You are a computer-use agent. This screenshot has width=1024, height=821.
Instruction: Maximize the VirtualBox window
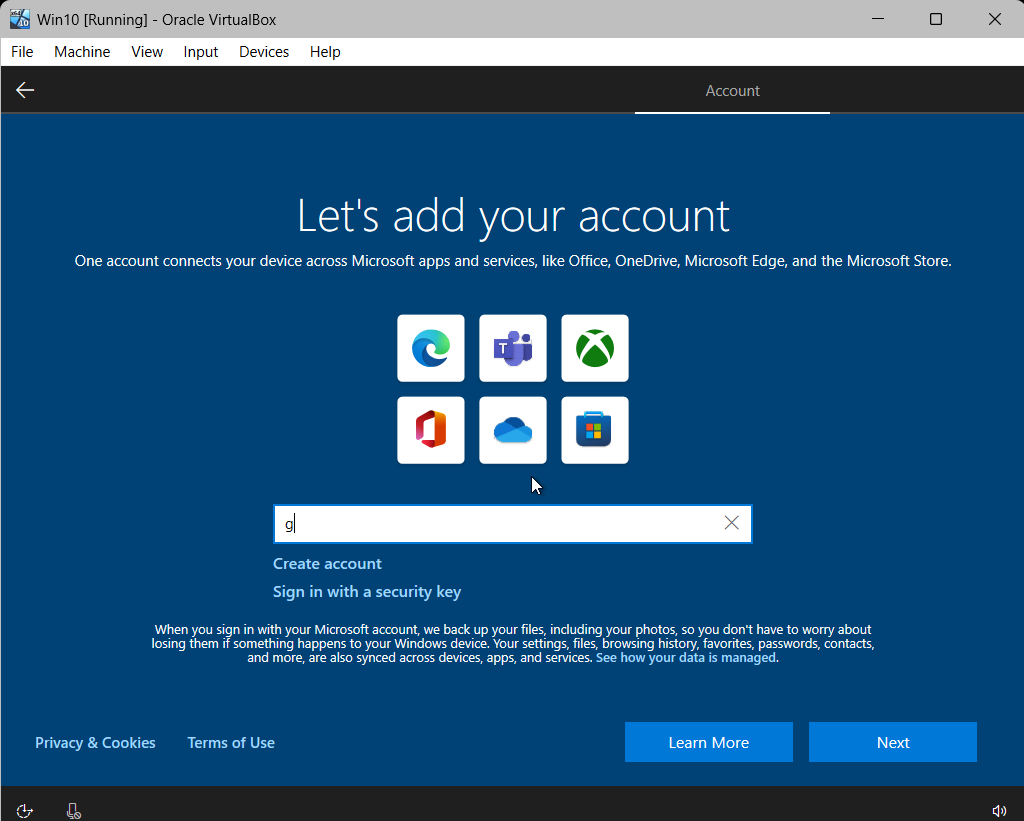coord(936,19)
